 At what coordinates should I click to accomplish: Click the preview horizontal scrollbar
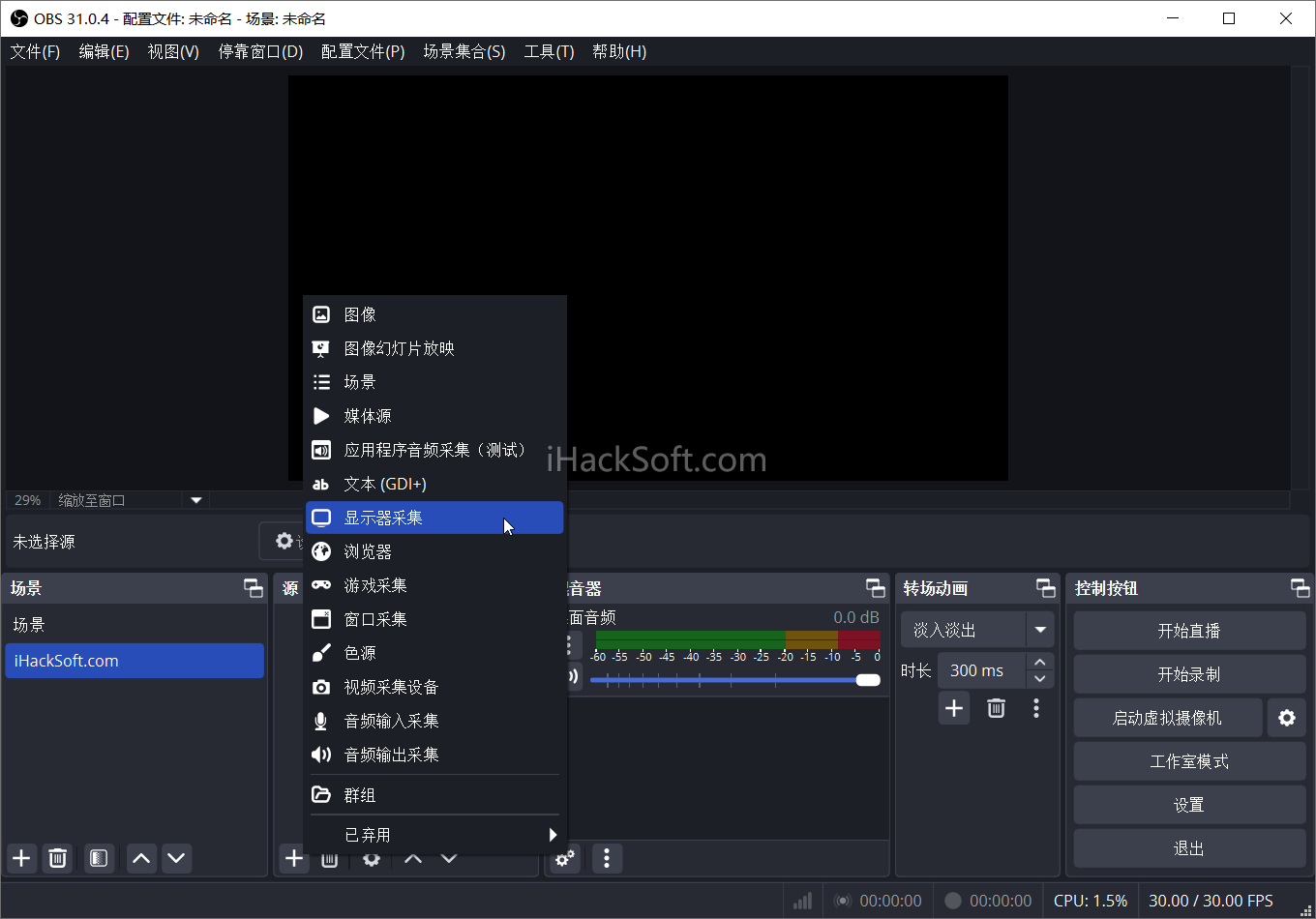click(750, 500)
